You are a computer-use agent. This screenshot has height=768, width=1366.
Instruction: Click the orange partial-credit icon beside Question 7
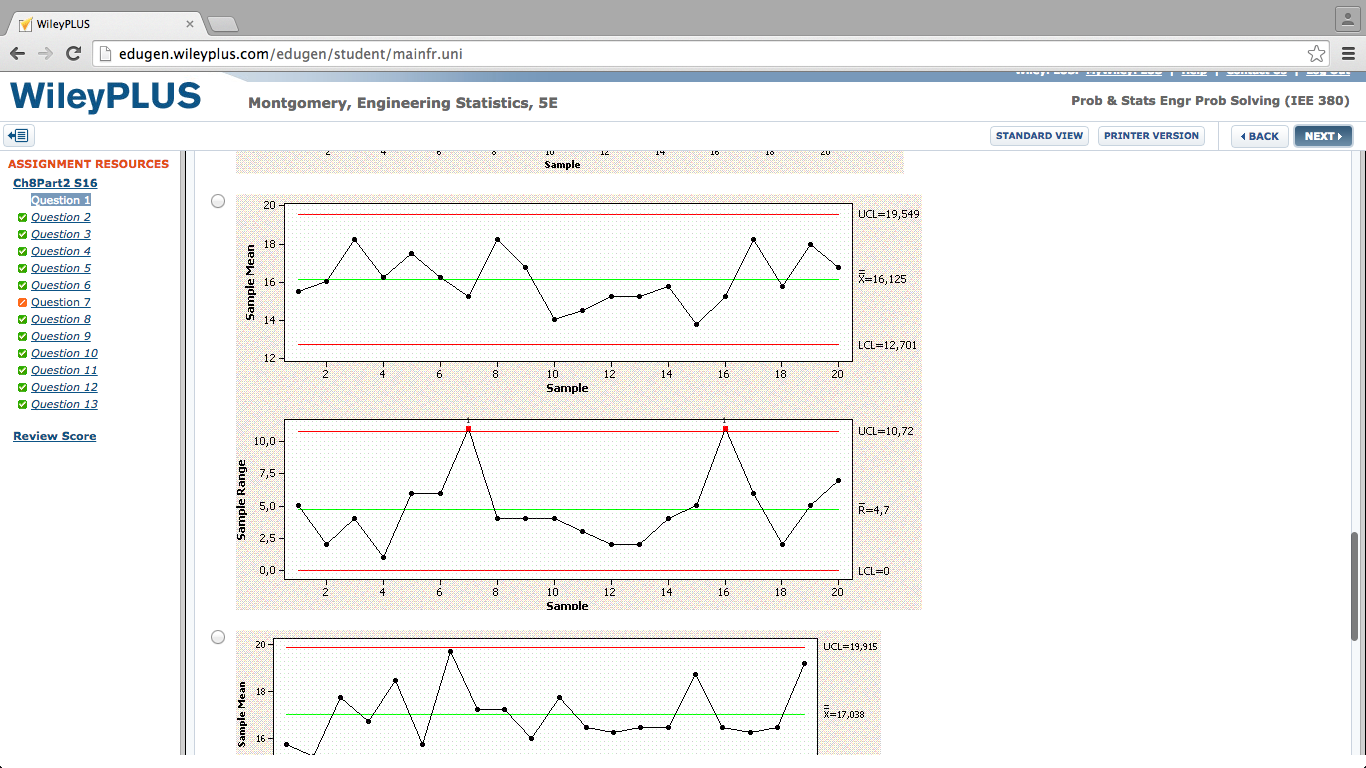click(x=22, y=303)
